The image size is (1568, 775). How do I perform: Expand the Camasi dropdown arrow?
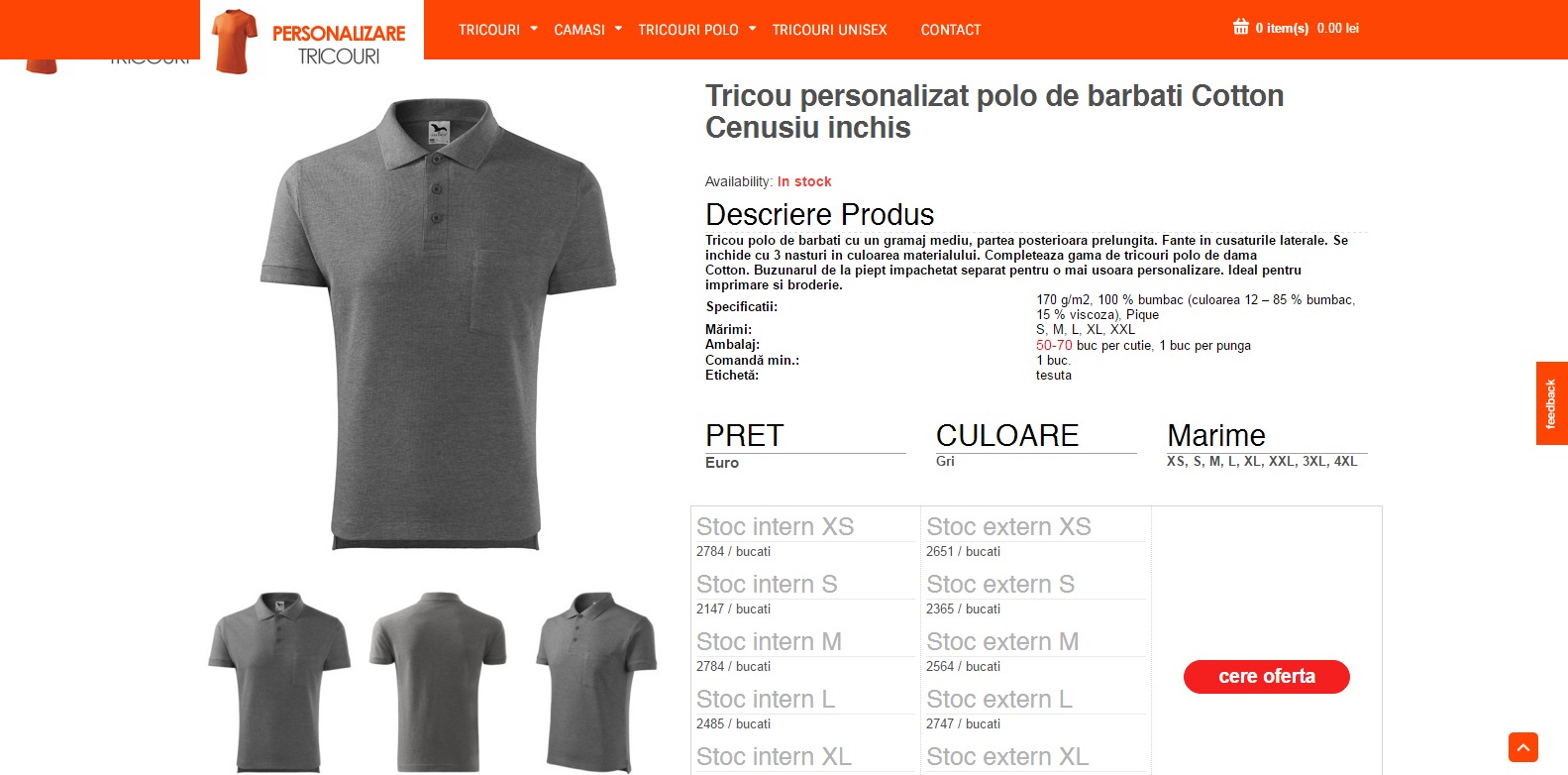click(618, 29)
